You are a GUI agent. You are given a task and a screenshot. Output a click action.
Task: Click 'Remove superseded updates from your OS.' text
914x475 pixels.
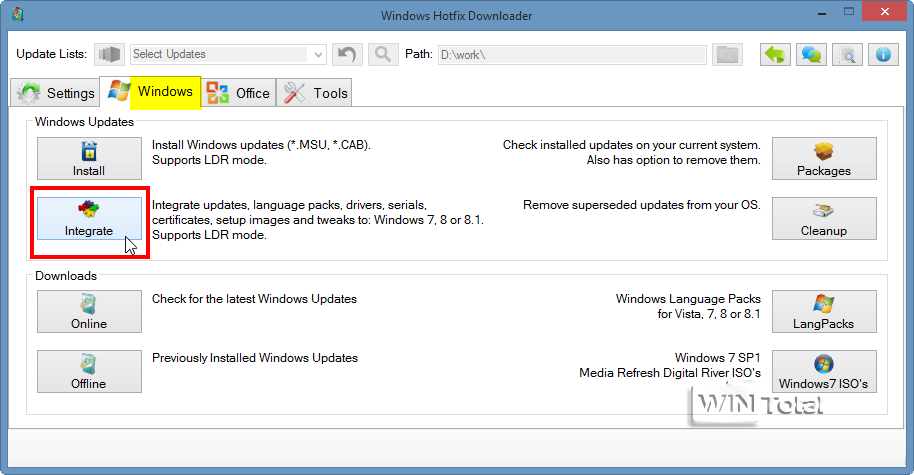[x=642, y=205]
